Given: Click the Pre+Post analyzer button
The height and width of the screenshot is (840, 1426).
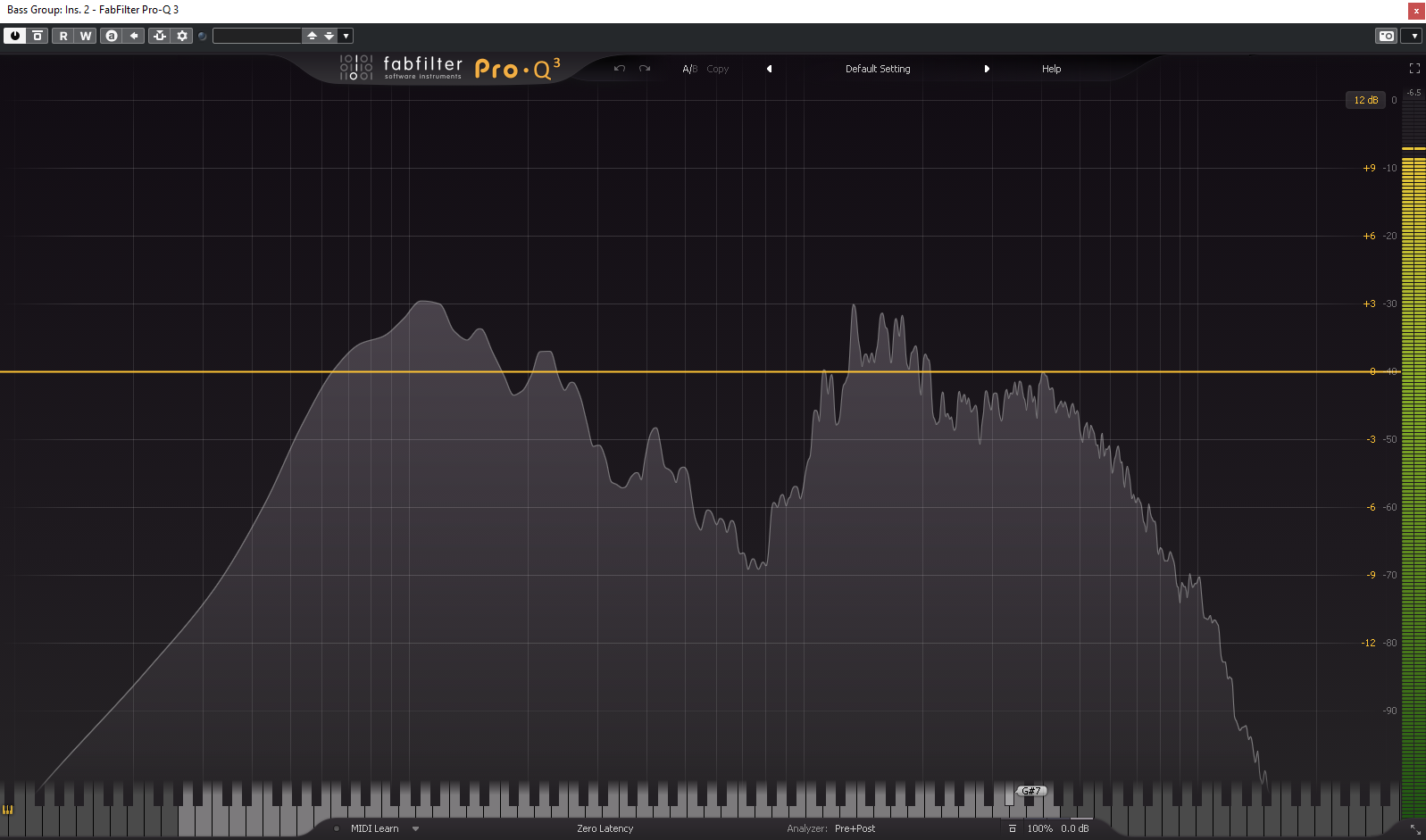Looking at the screenshot, I should (x=855, y=828).
